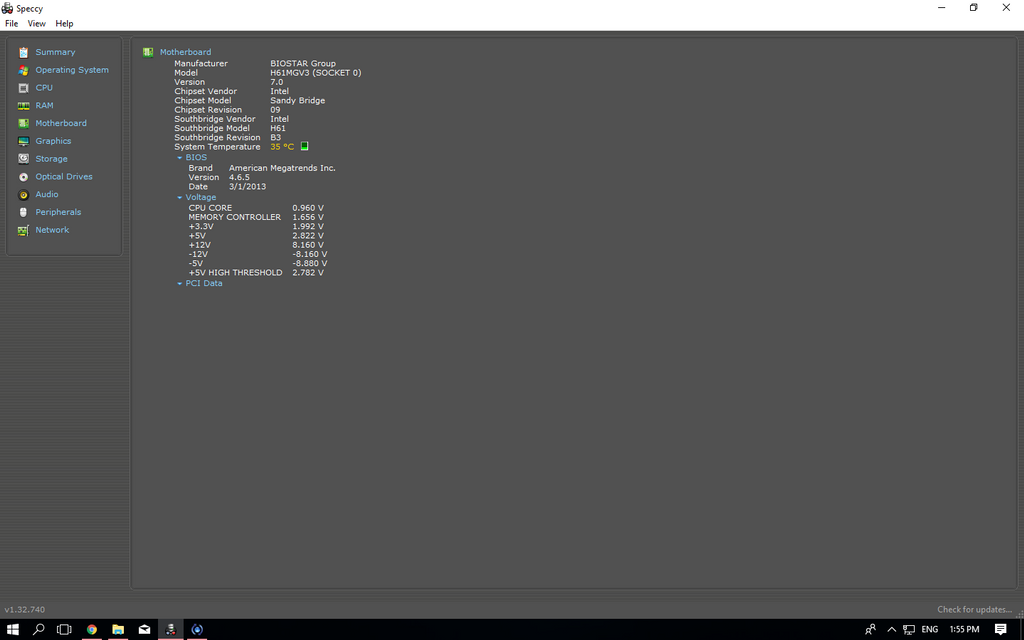The width and height of the screenshot is (1024, 640).
Task: Click the ENG language indicator
Action: point(930,630)
